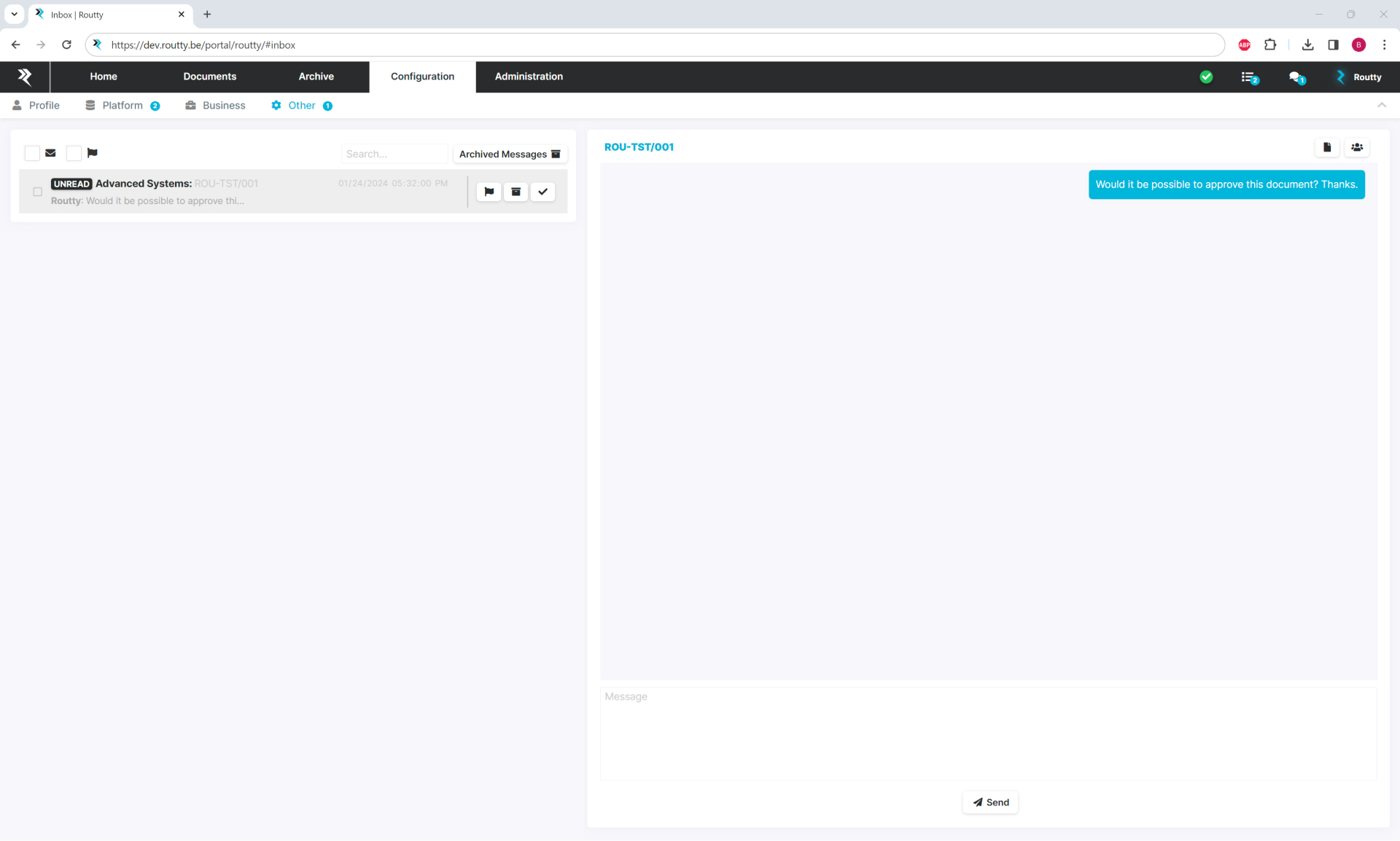The image size is (1400, 841).
Task: Open the task list icon in header
Action: tap(1249, 77)
